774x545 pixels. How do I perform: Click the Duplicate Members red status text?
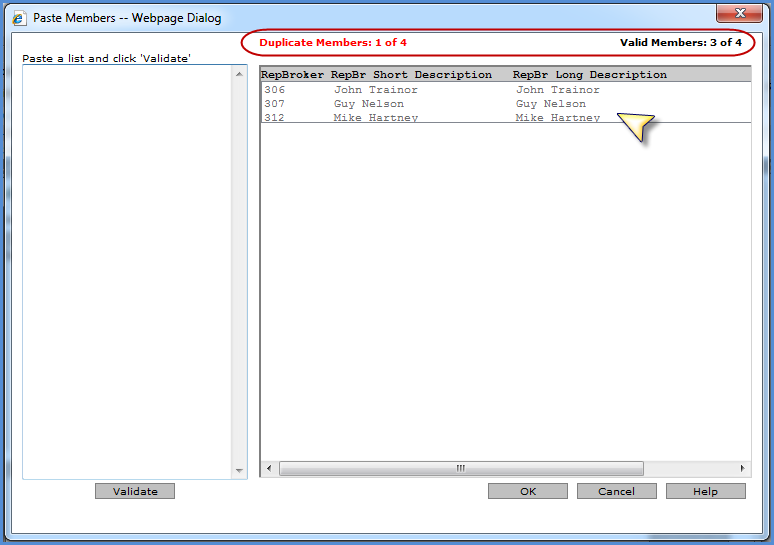pyautogui.click(x=333, y=42)
